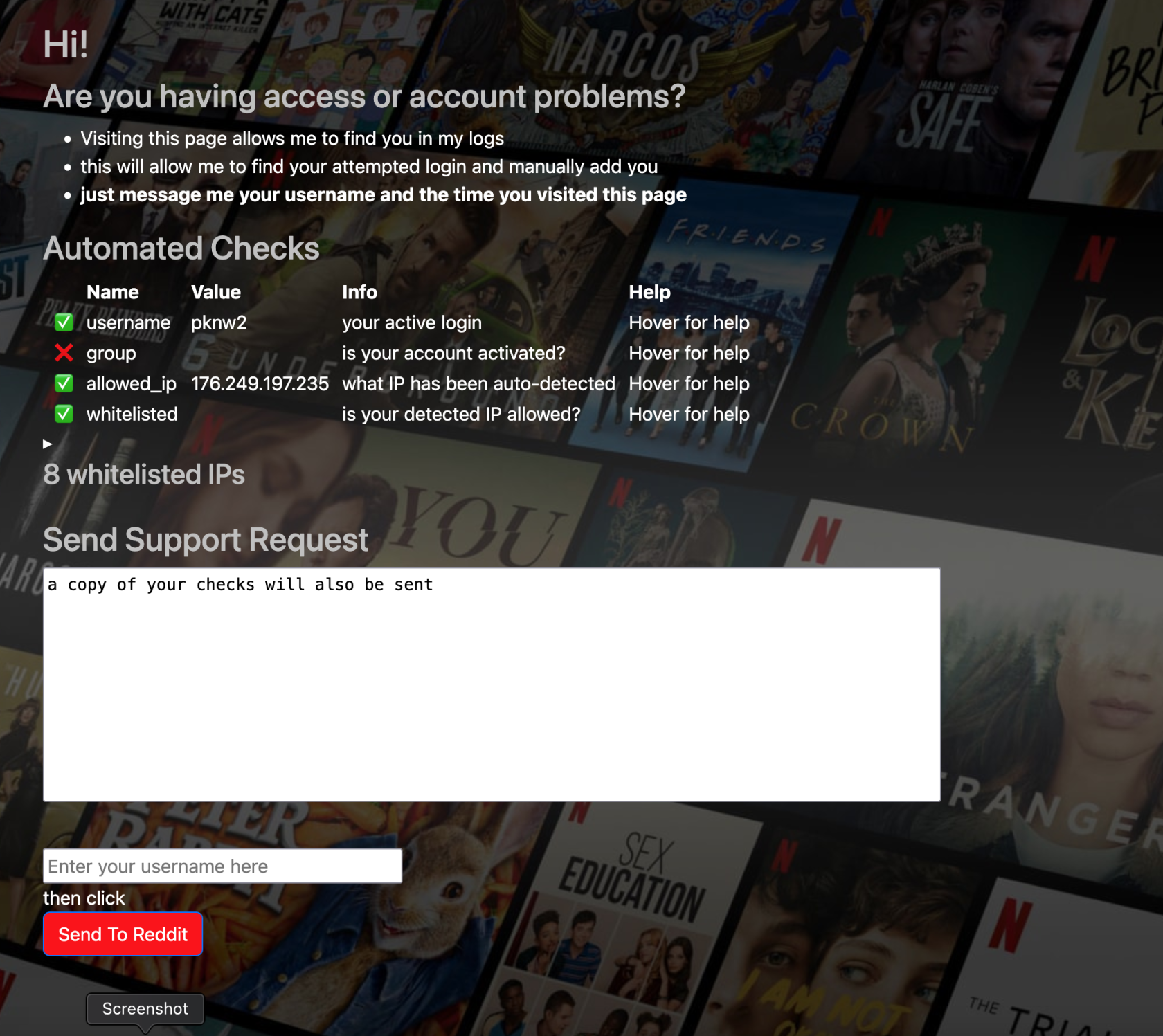
Task: Click the 'Help' column header
Action: [x=649, y=293]
